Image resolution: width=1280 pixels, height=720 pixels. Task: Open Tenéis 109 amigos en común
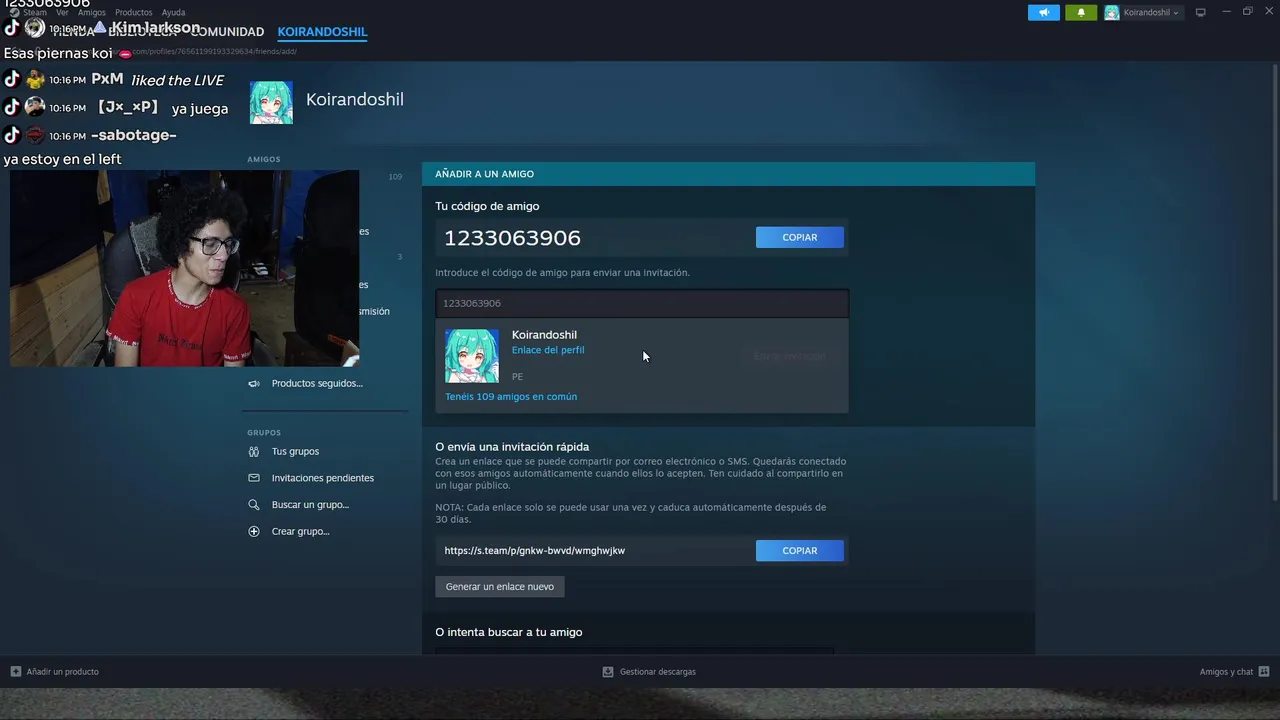511,397
